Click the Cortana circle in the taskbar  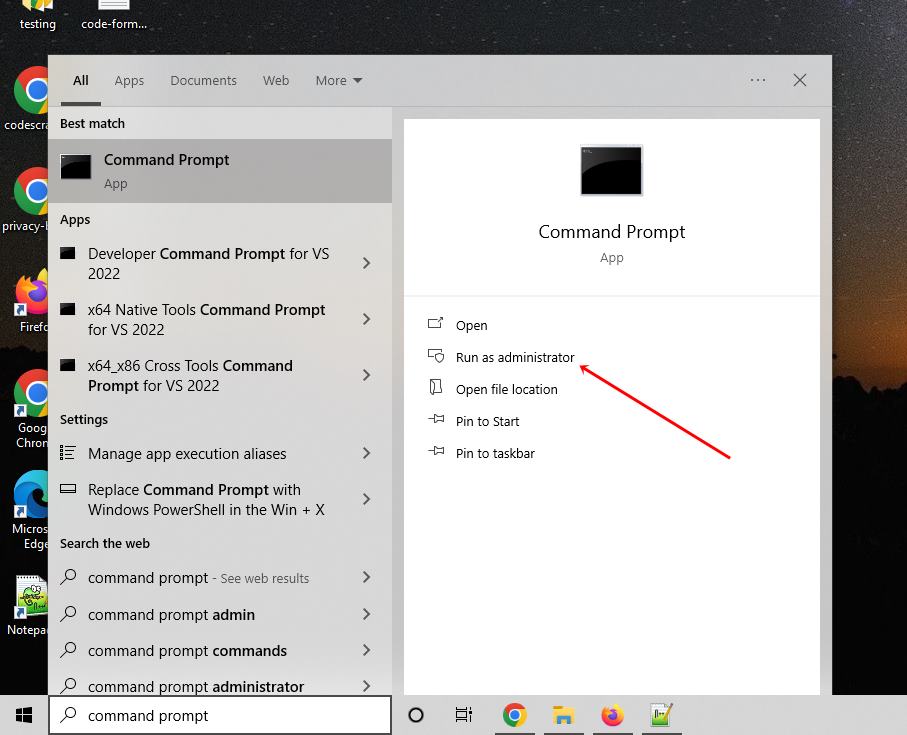click(x=414, y=716)
